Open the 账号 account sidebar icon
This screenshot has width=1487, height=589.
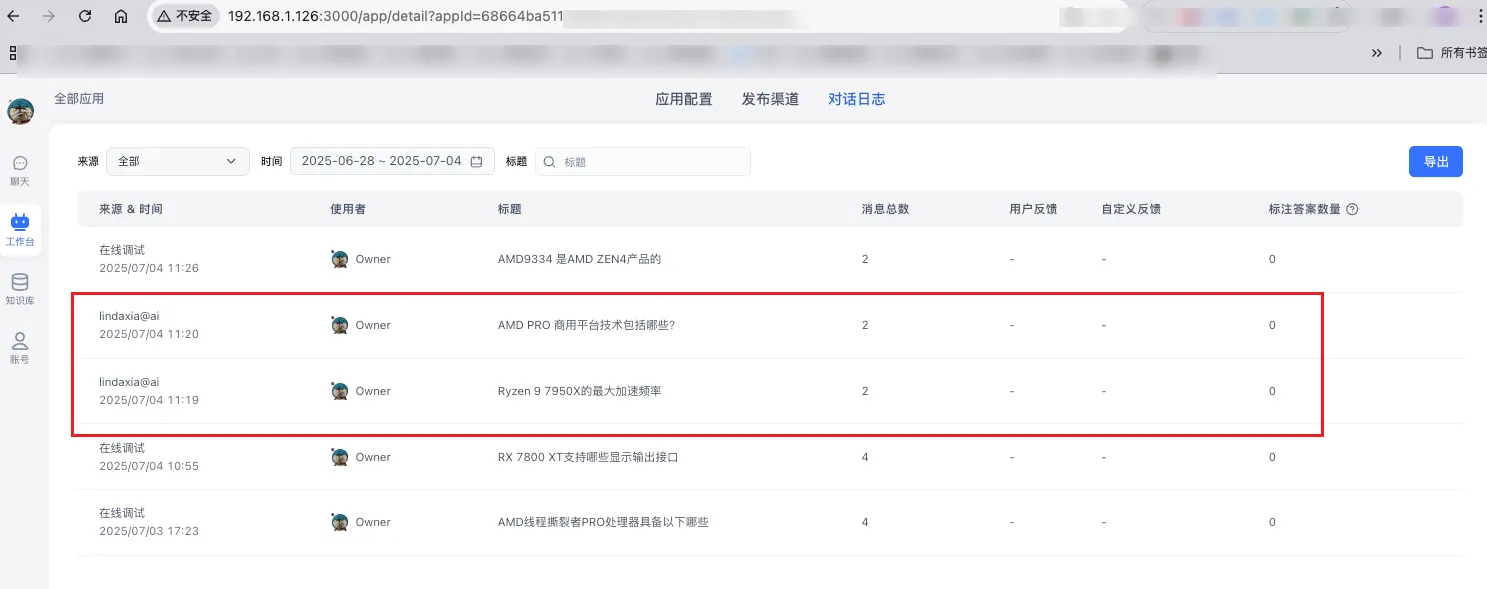tap(20, 348)
